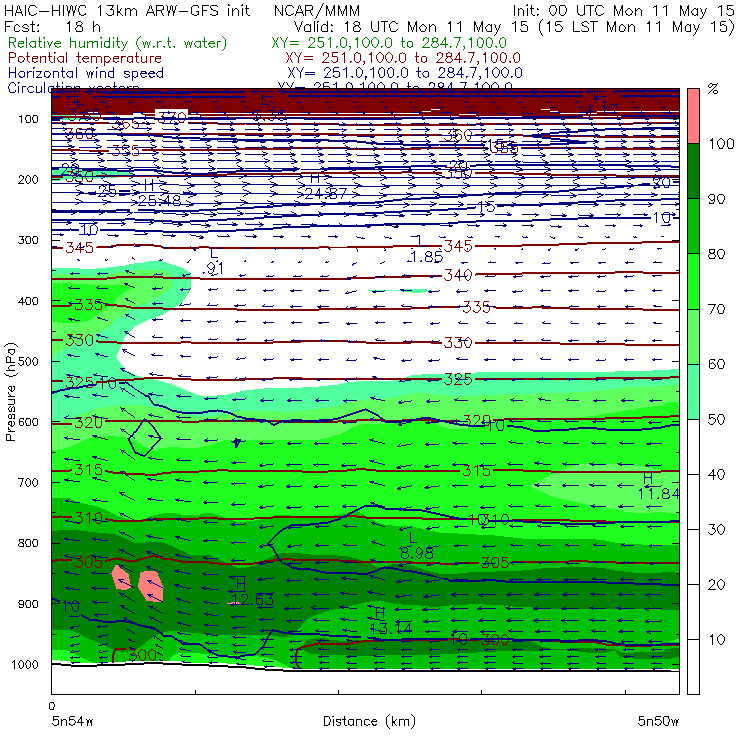This screenshot has height=740, width=740.
Task: Select the 'Fcst: 18 h' label
Action: tap(52, 26)
